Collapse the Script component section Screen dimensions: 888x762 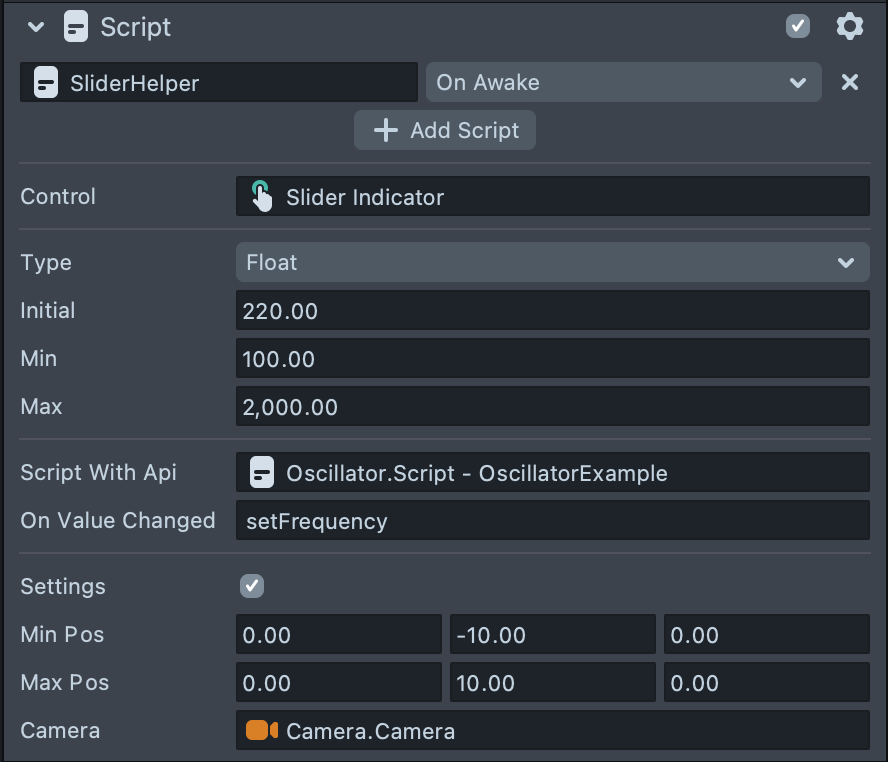[x=37, y=27]
